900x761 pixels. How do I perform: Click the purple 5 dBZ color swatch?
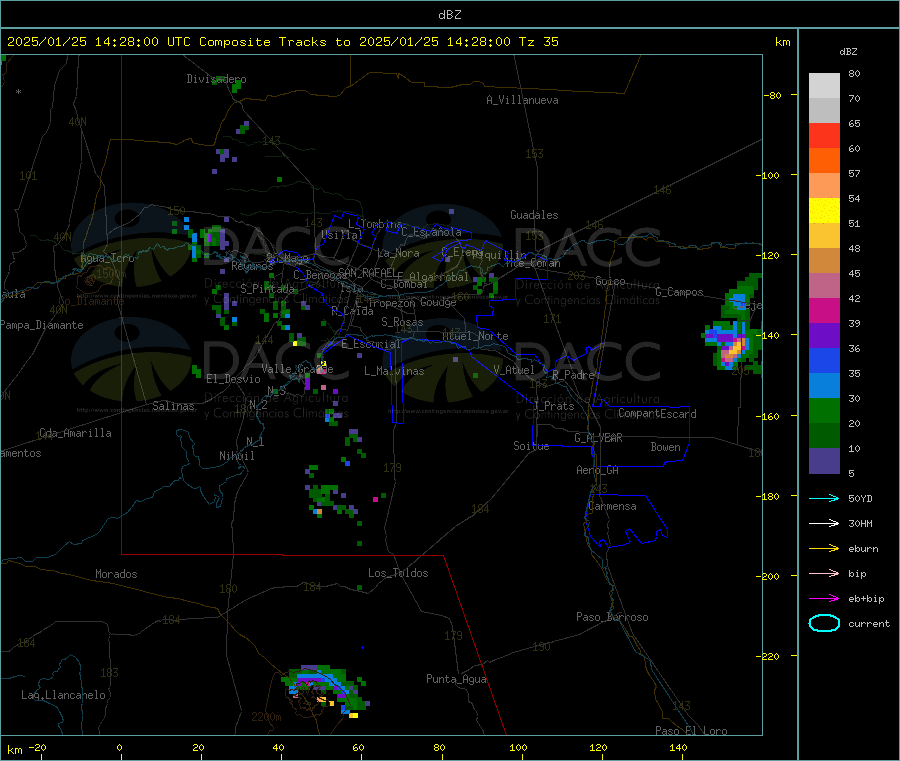pos(824,461)
